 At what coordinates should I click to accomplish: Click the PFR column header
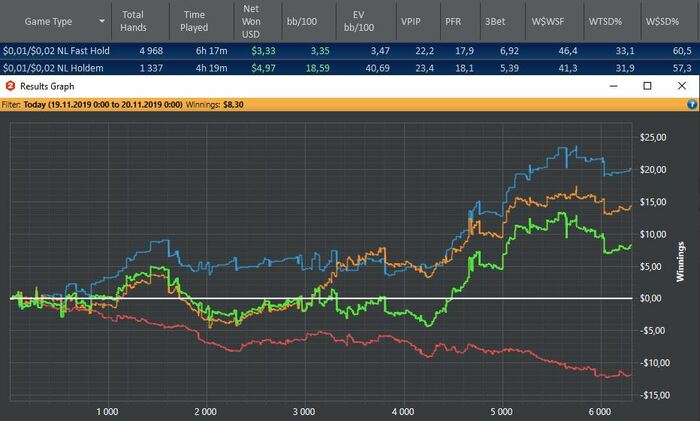click(x=453, y=21)
